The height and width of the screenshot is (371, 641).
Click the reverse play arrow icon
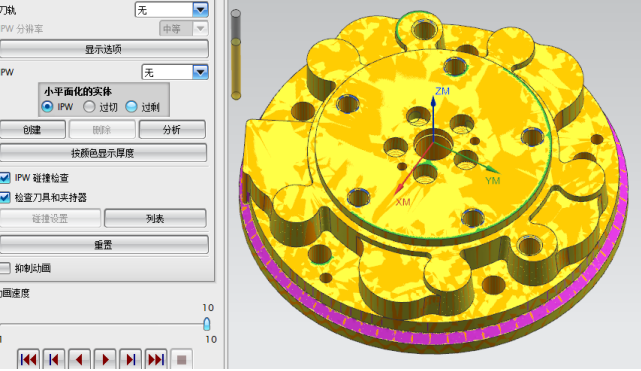click(79, 360)
